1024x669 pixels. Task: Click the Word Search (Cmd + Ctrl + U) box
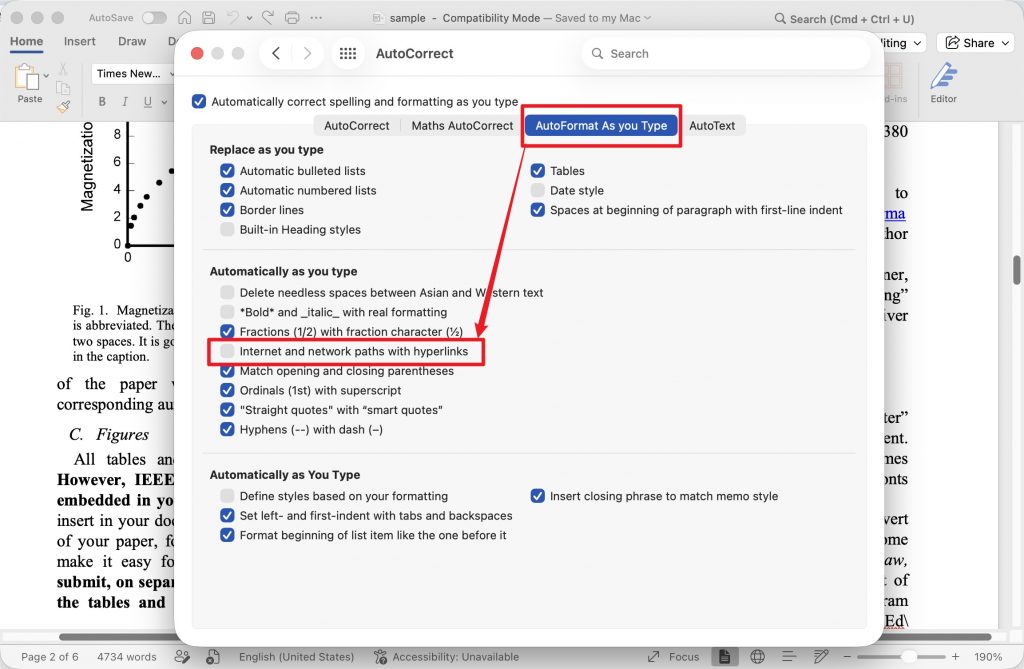point(844,18)
